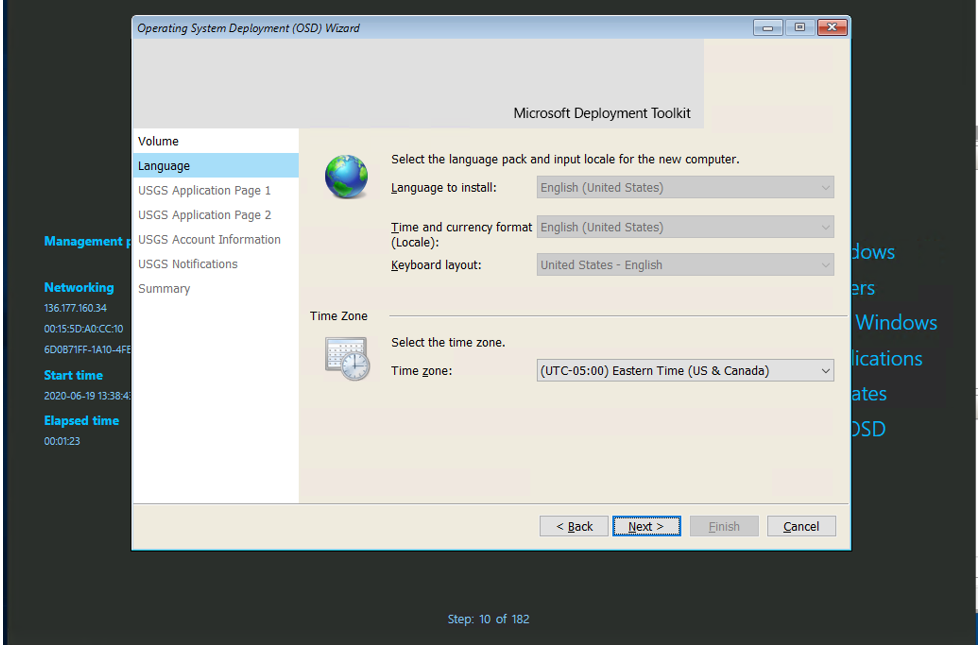Go to USGS Application Page 1 step

pyautogui.click(x=216, y=191)
